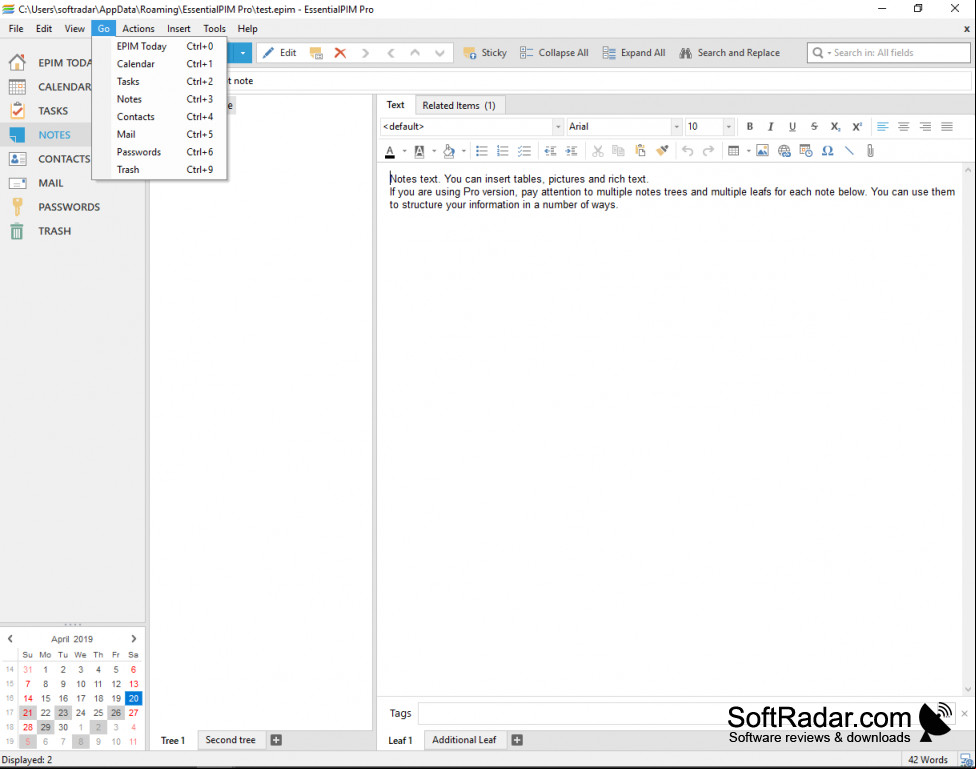Attach a file with paperclip icon

tap(870, 151)
